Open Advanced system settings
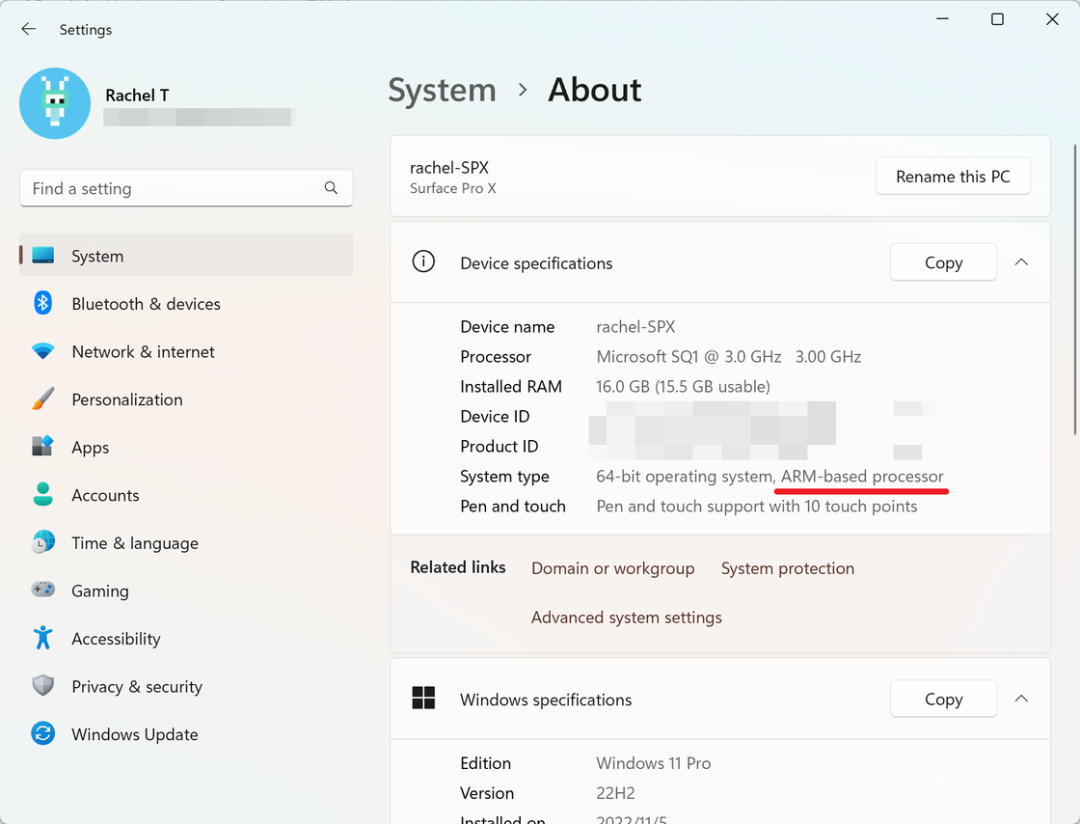The width and height of the screenshot is (1080, 824). (x=626, y=617)
